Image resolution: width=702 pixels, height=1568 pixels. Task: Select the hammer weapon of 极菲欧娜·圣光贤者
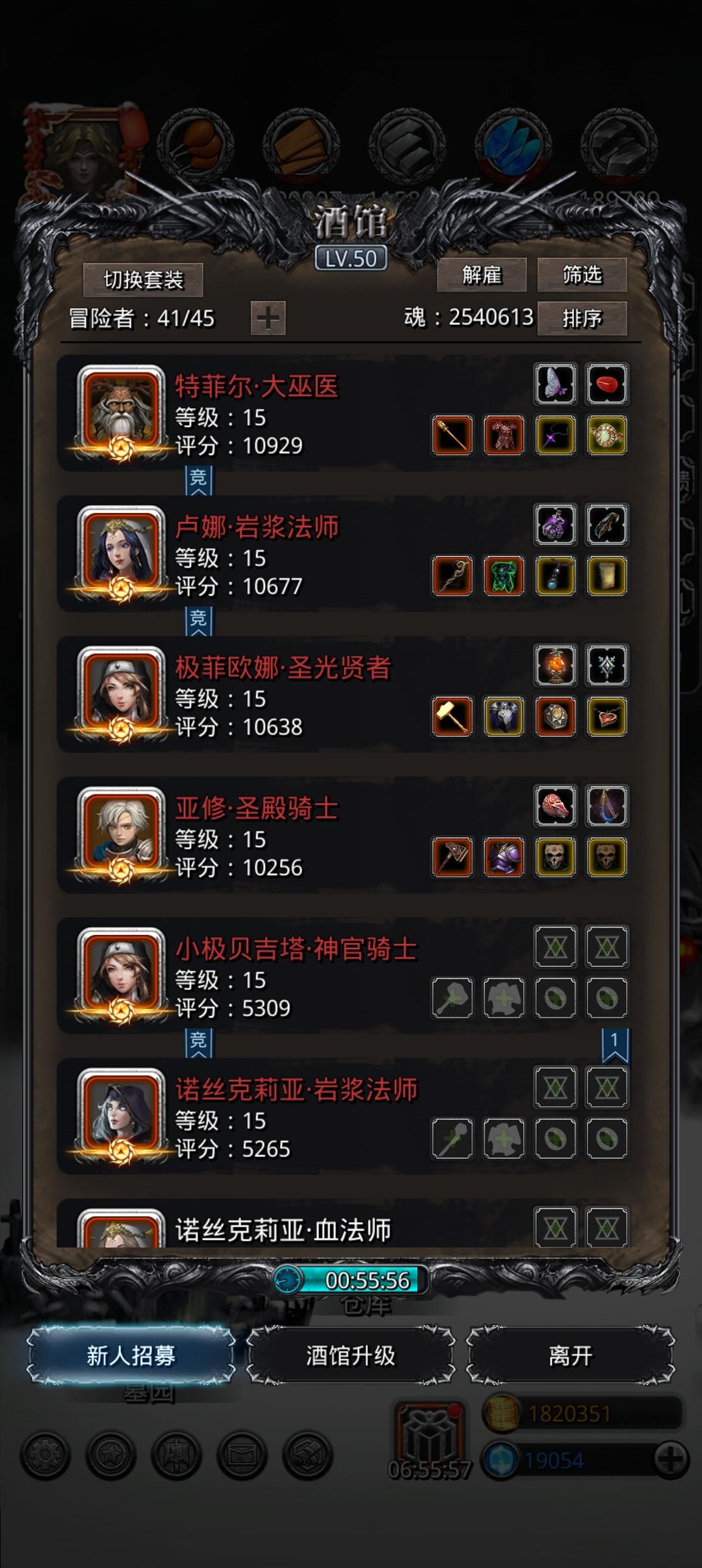(x=452, y=716)
